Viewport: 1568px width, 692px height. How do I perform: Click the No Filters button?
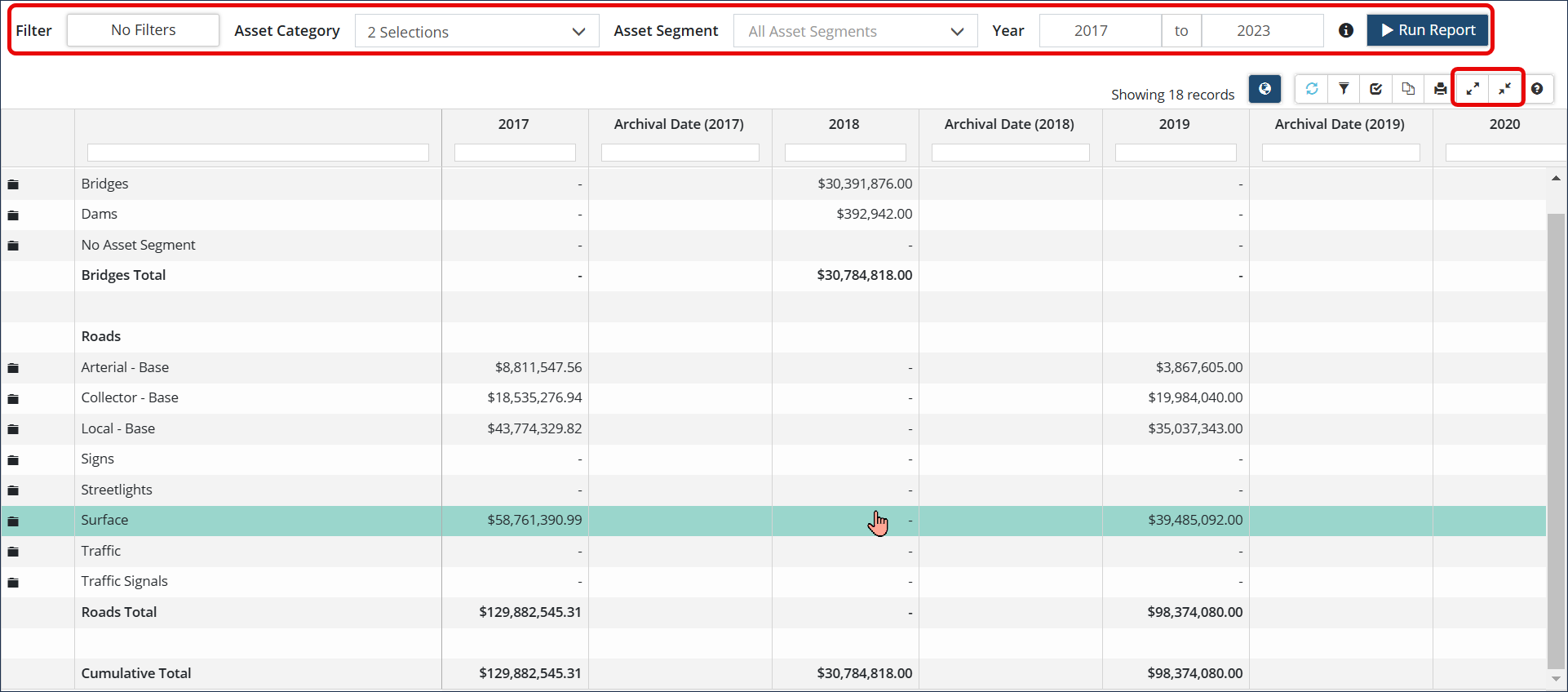143,30
